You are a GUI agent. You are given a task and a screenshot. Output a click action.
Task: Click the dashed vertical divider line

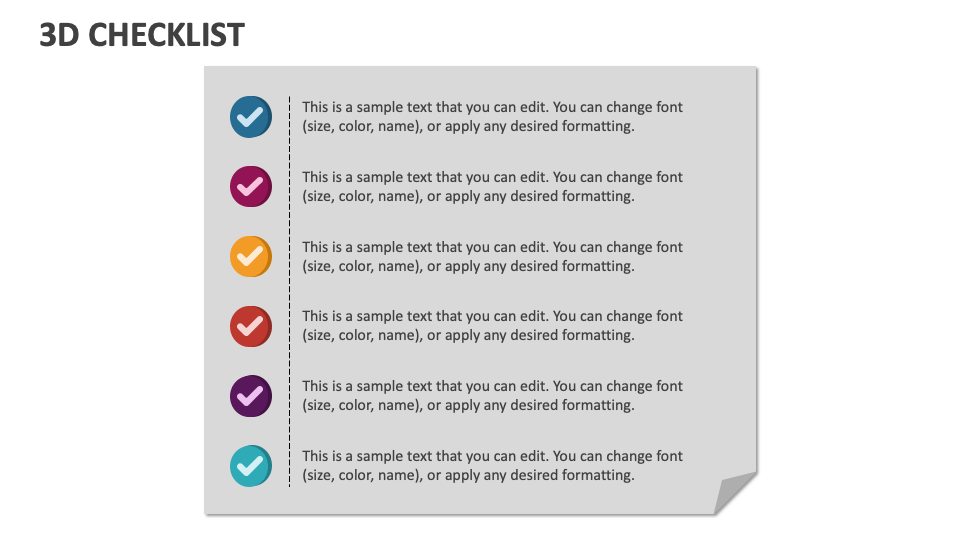point(290,291)
